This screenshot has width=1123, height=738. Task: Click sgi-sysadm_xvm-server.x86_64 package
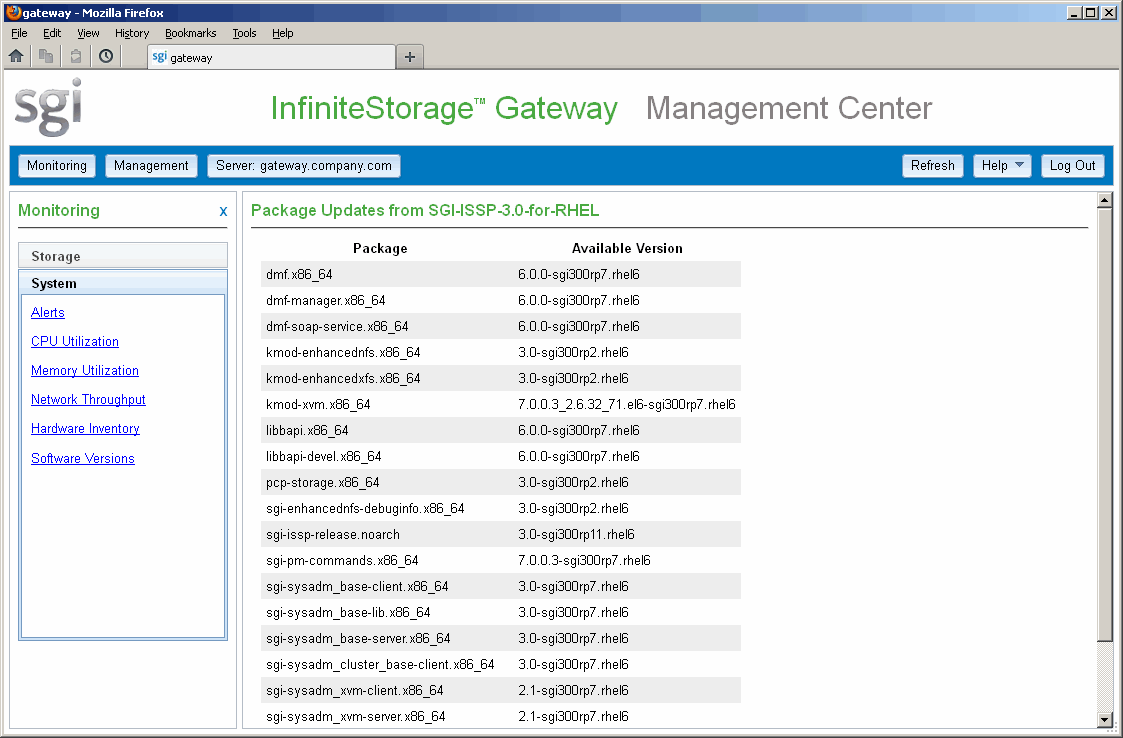click(x=356, y=717)
